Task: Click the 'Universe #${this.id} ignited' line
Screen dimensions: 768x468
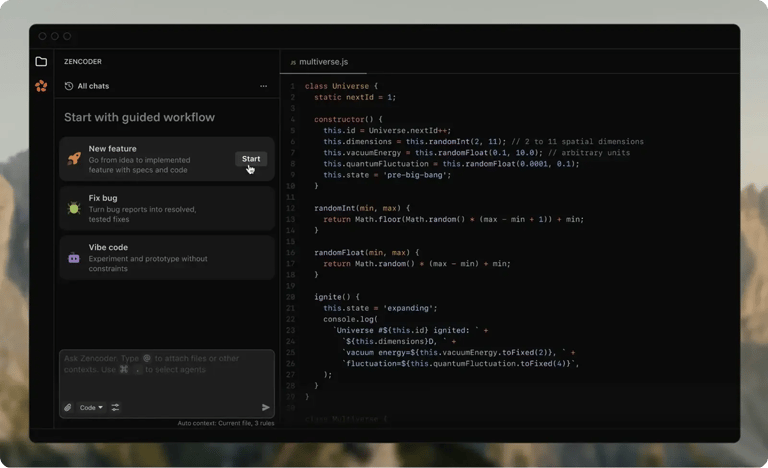Action: tap(410, 330)
